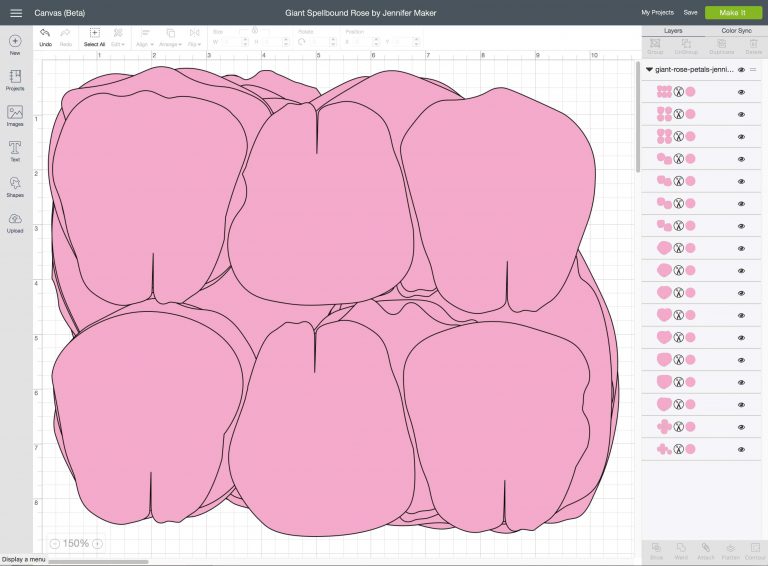Click the rotate value stepper
Screen dimensions: 768x566
point(333,42)
